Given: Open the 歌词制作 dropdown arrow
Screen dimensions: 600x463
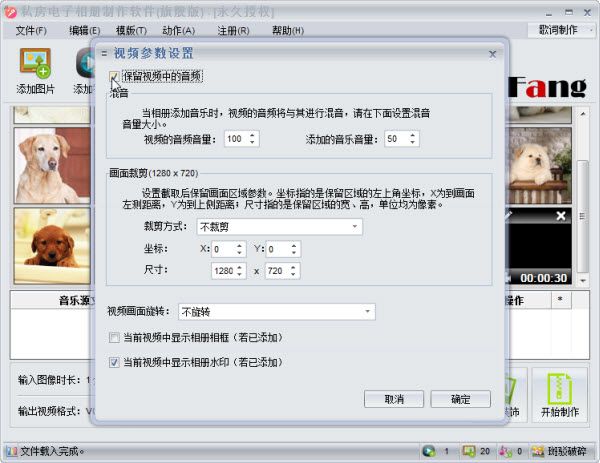Looking at the screenshot, I should click(591, 30).
